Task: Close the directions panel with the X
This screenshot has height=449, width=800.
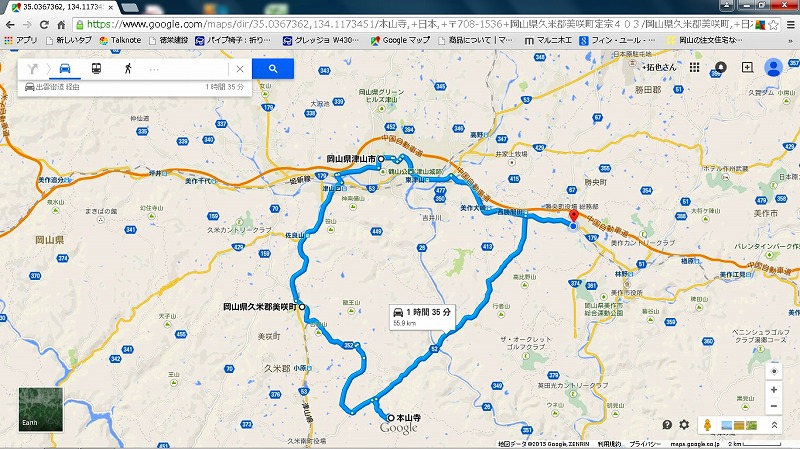Action: click(240, 69)
